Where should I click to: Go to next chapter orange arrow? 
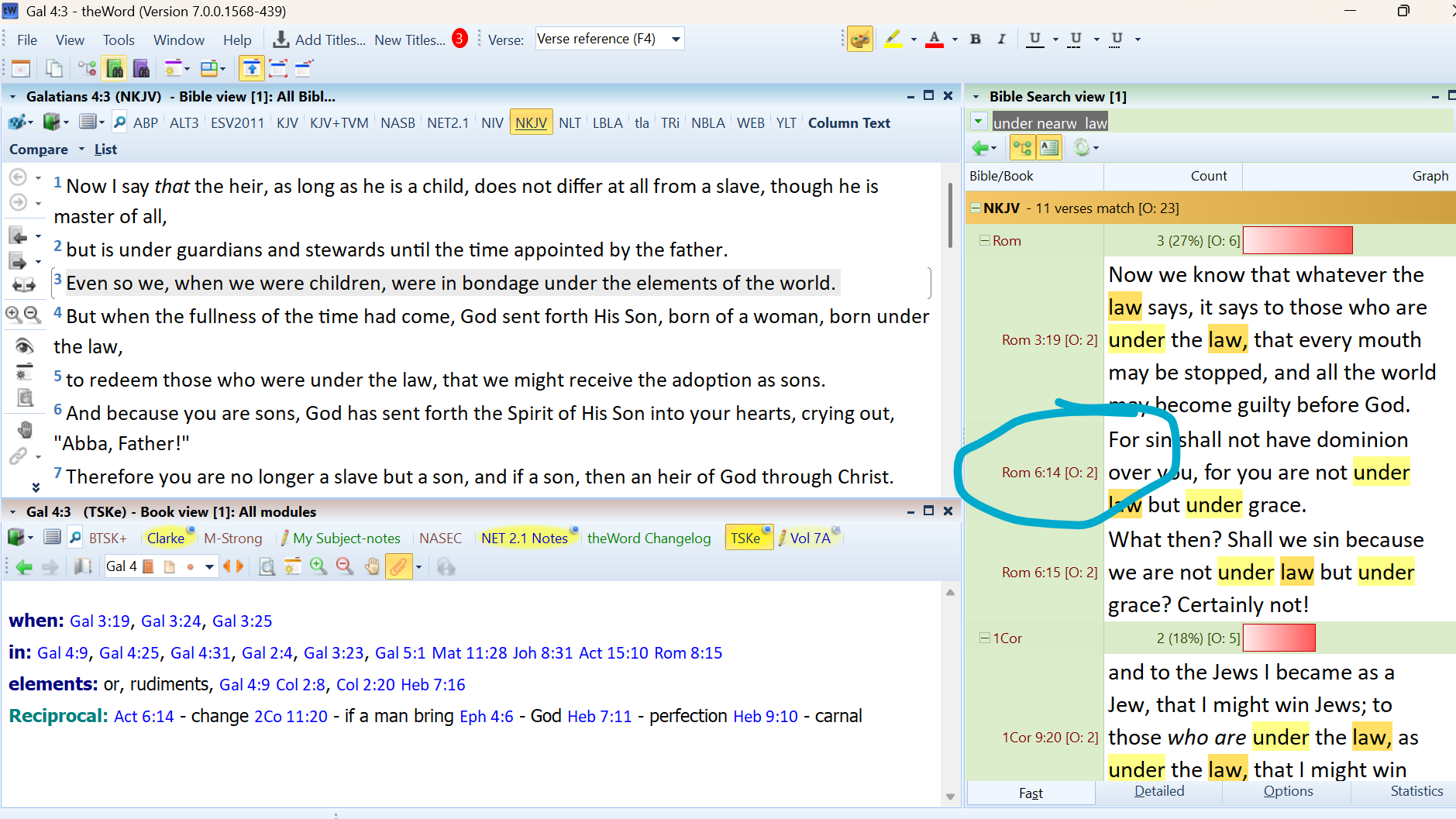239,566
